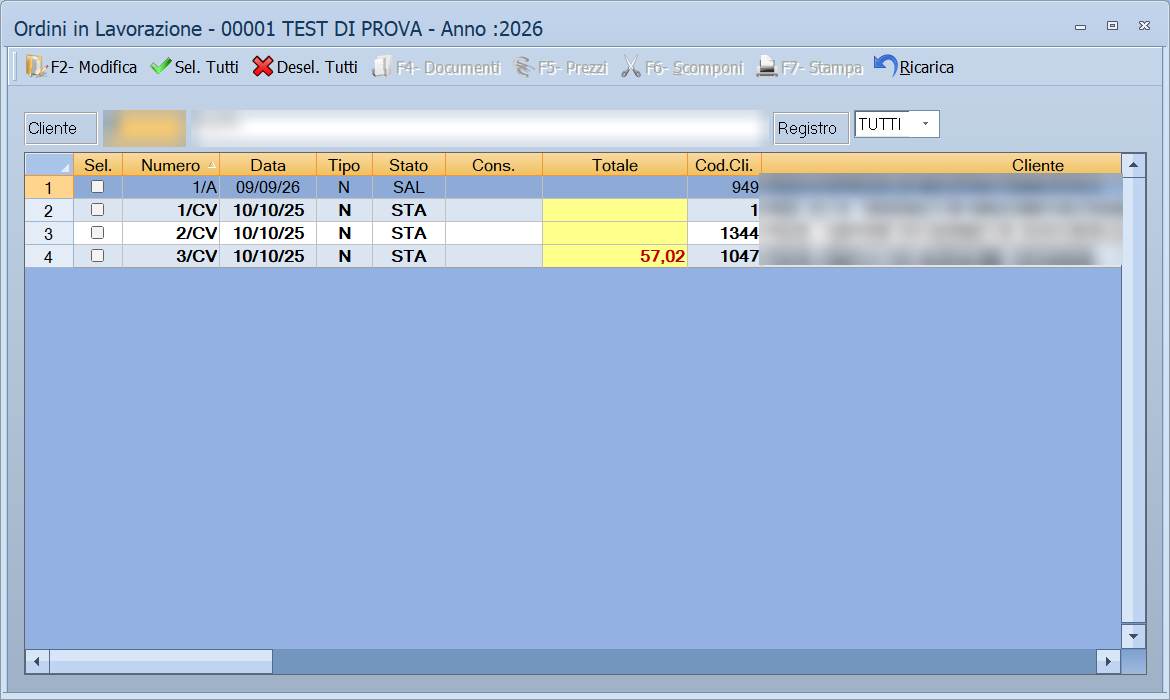The image size is (1170, 700).
Task: Select the row header numbered 4
Action: (x=49, y=257)
